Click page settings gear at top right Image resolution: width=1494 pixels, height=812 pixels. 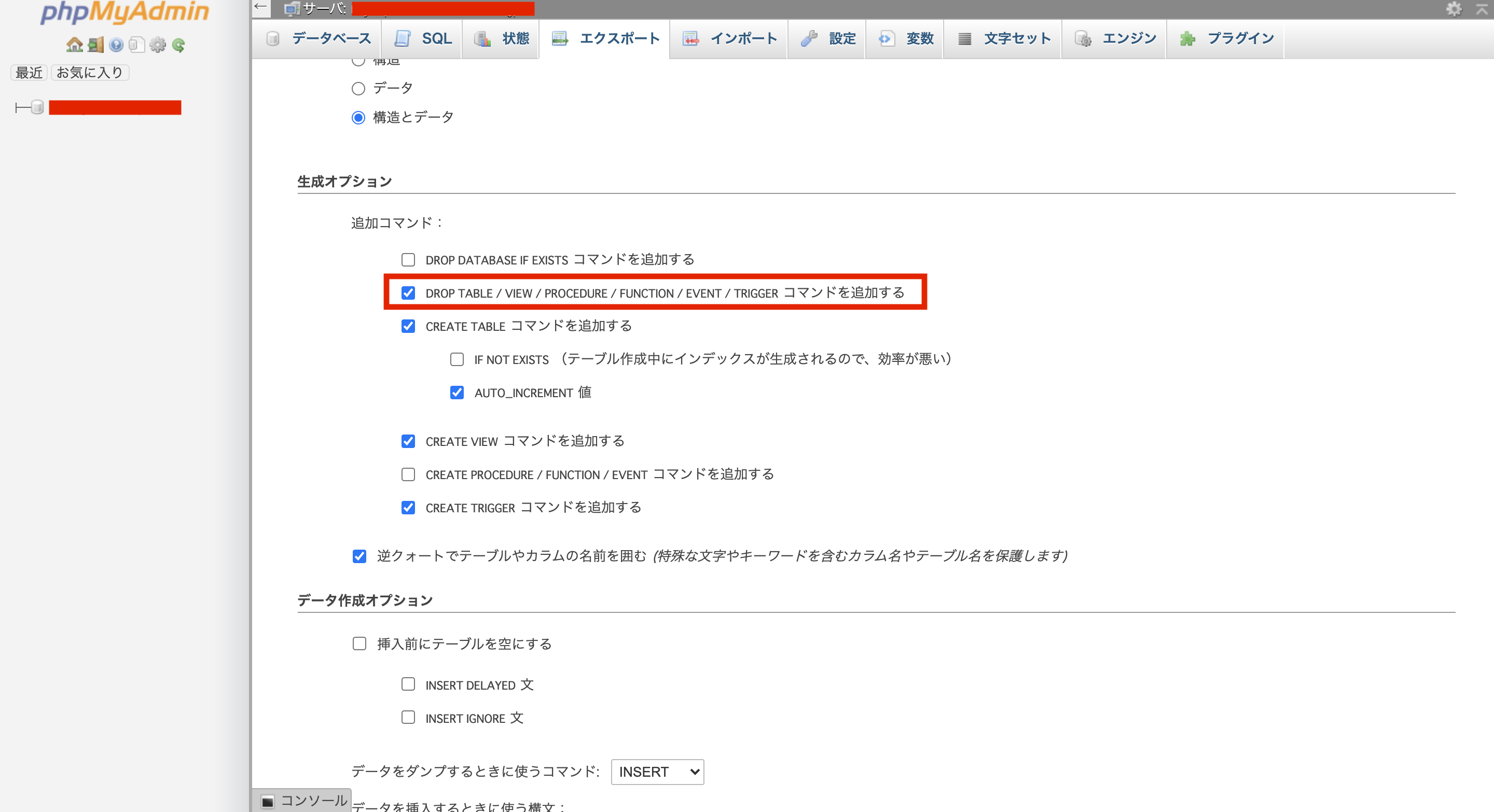point(1454,9)
